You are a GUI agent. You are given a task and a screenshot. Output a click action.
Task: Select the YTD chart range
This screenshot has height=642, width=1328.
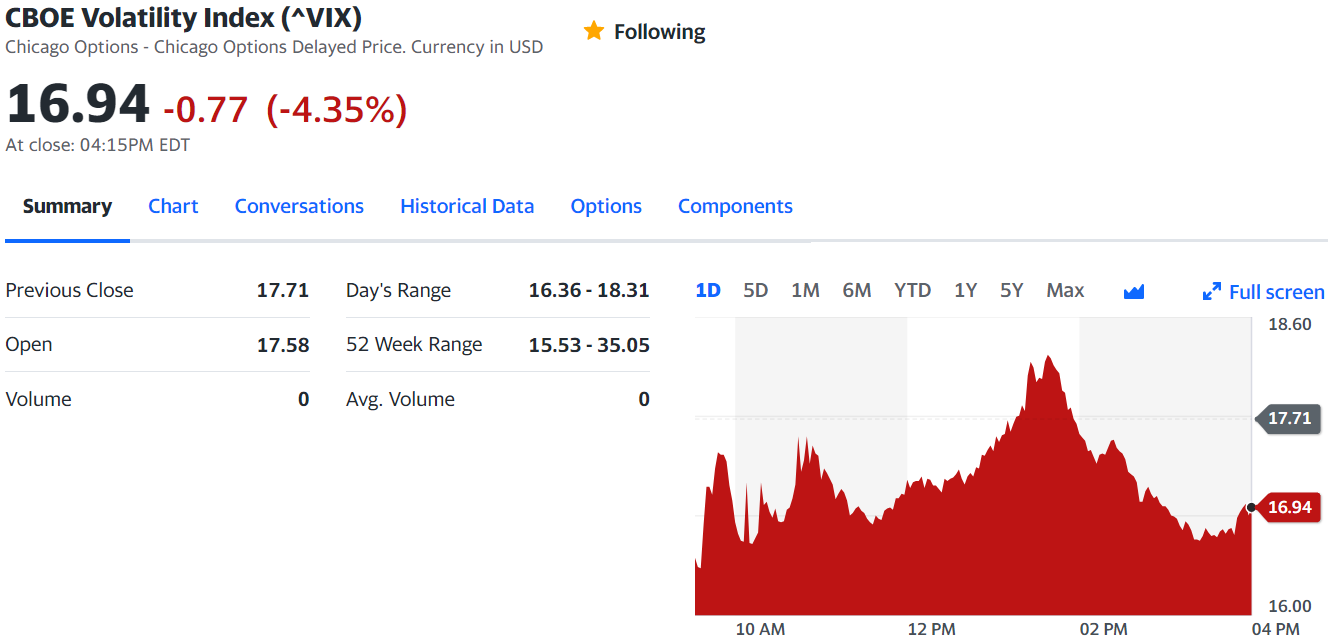[912, 290]
